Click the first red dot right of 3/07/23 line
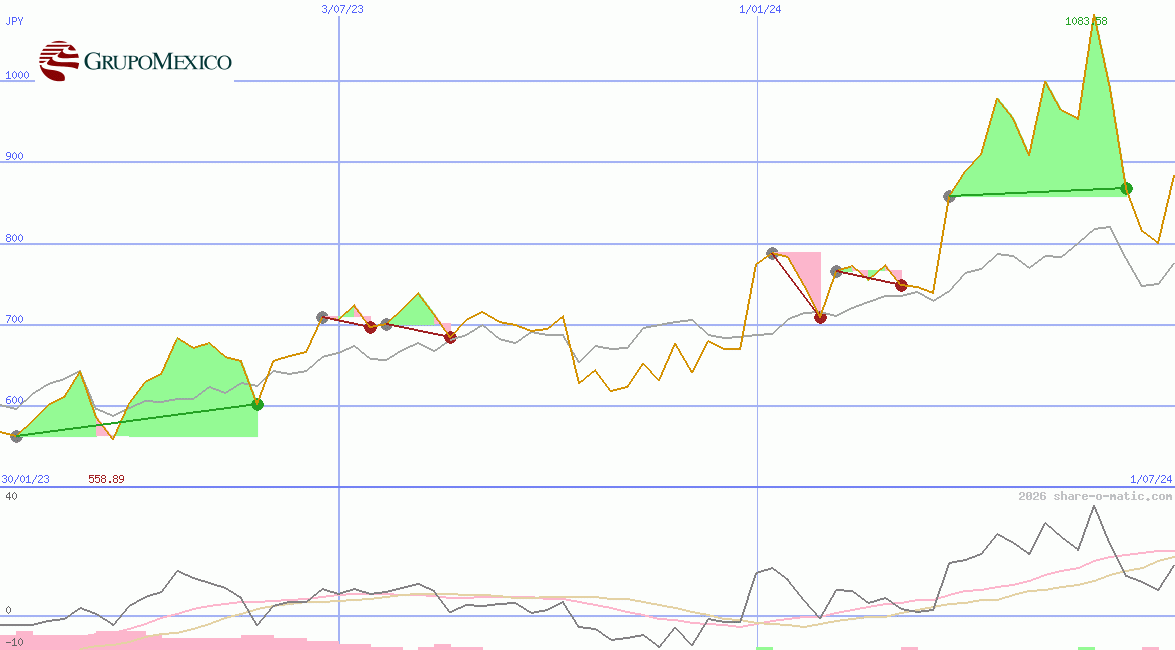 pos(371,327)
